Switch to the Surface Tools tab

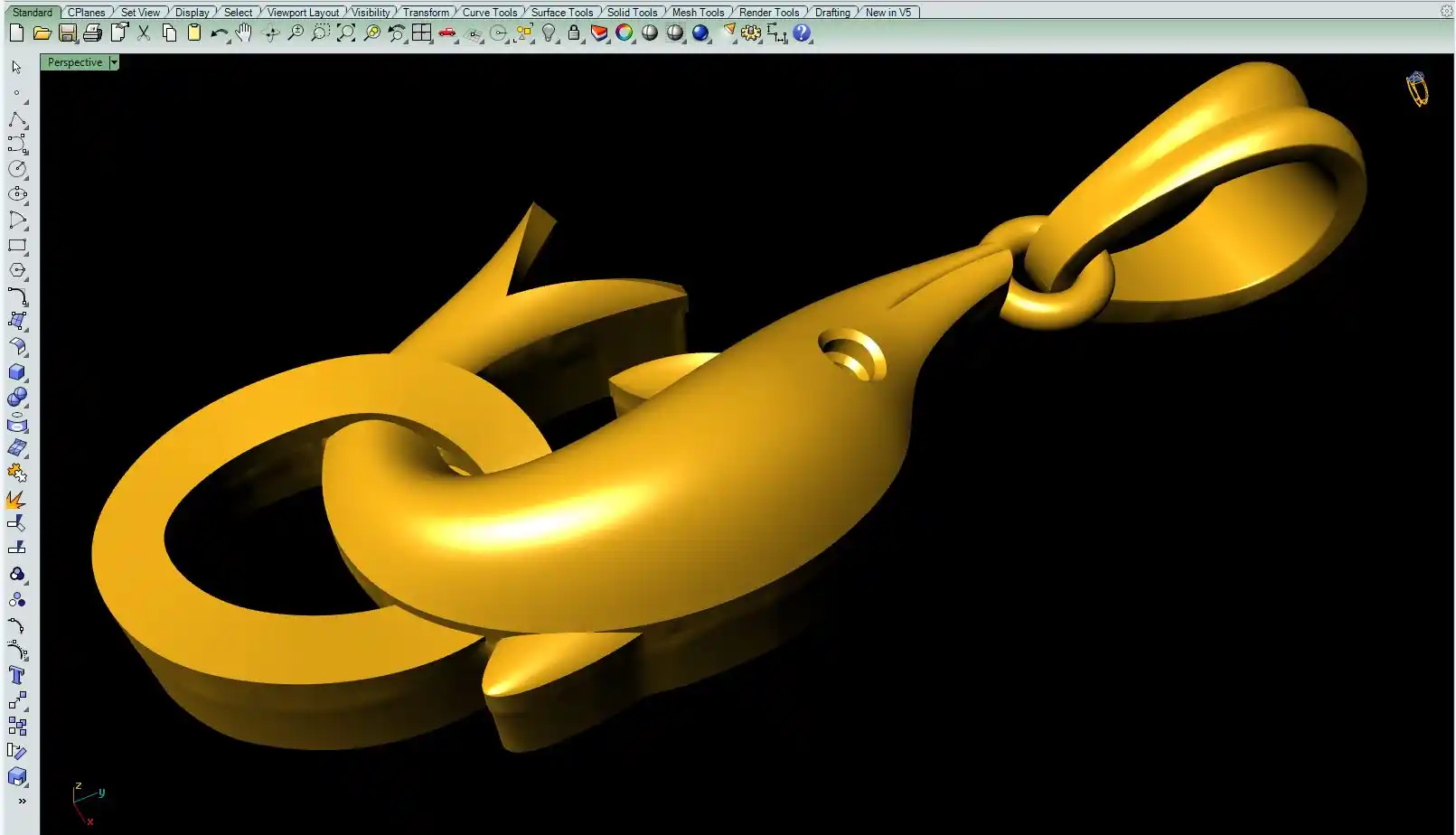click(x=561, y=12)
